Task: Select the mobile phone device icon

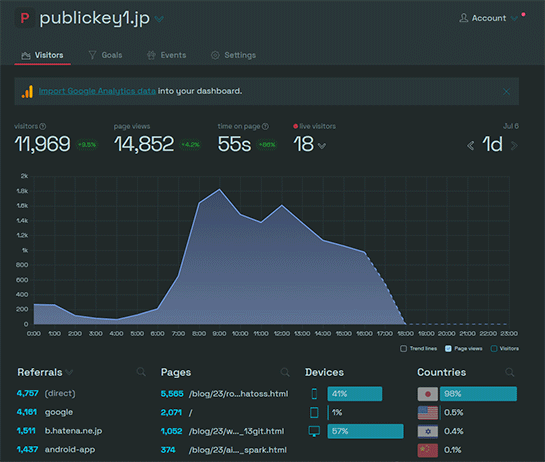Action: click(314, 394)
